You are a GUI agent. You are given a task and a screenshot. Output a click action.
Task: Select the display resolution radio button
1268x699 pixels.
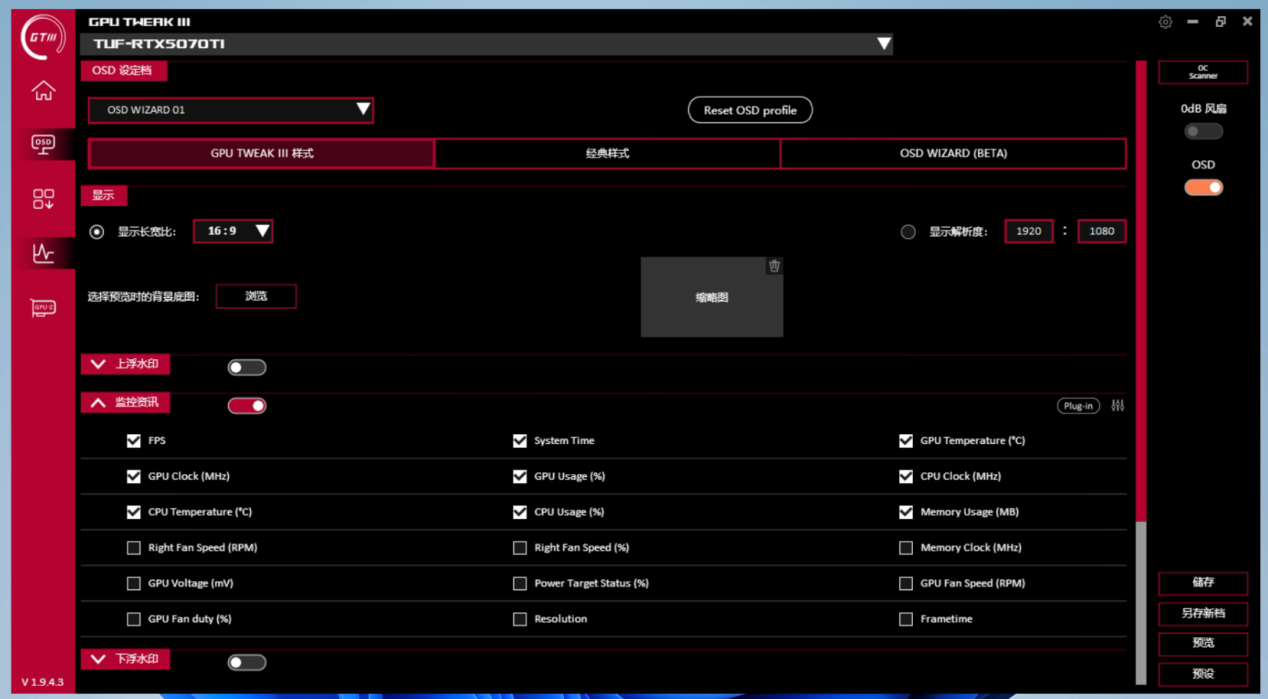pos(908,232)
